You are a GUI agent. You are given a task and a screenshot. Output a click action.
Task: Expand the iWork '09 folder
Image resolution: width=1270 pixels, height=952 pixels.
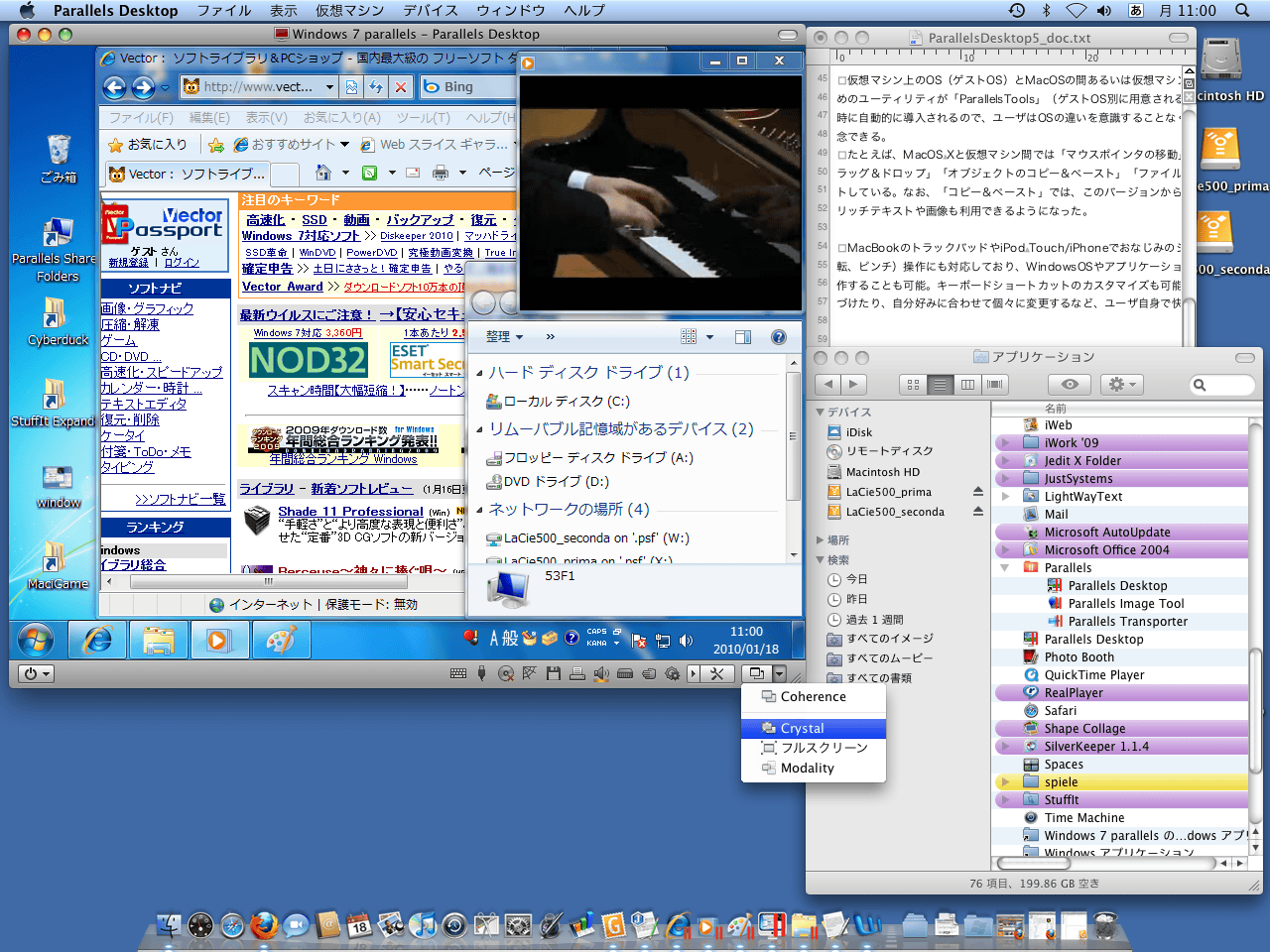point(1005,443)
